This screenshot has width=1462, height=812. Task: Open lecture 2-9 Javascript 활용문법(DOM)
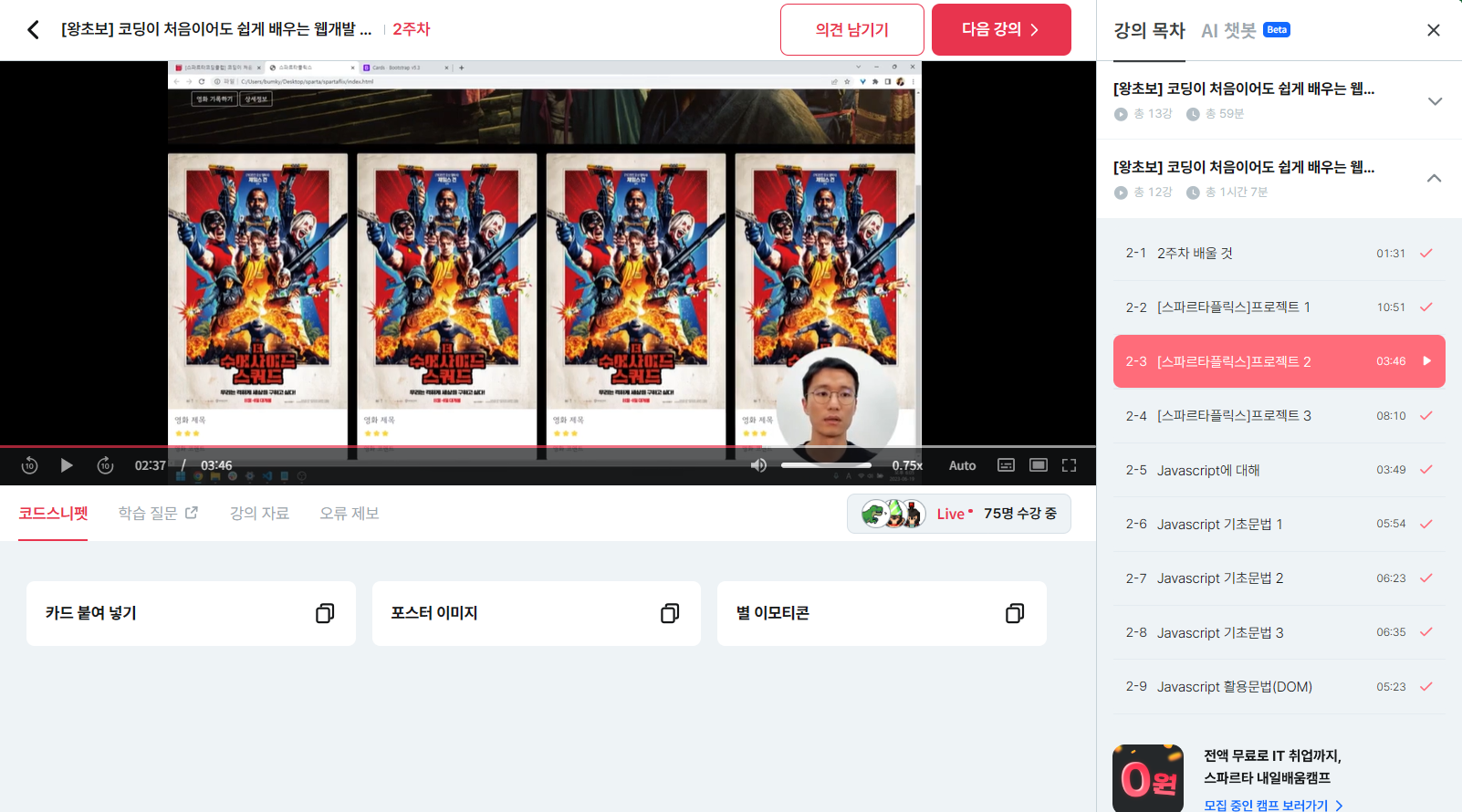tap(1279, 687)
